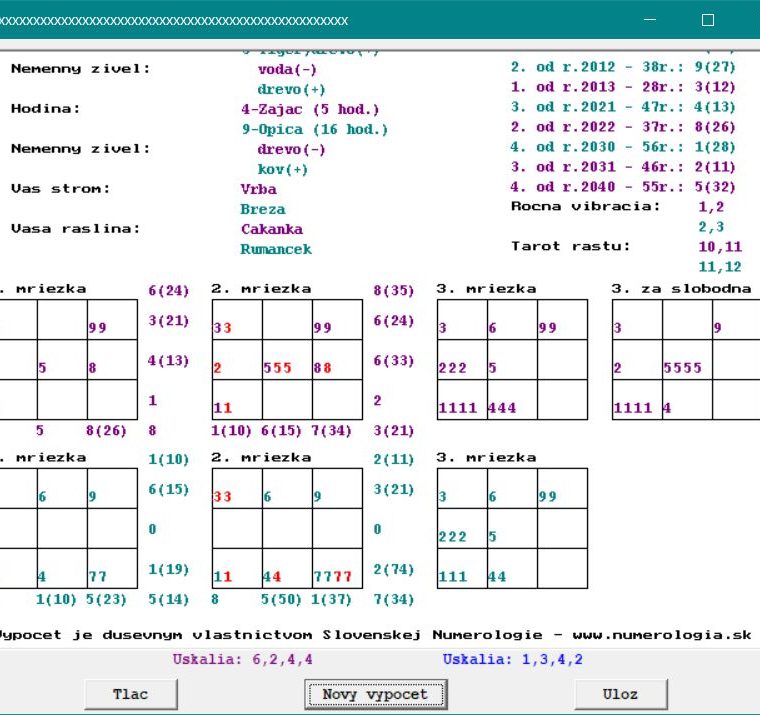Click the 'Vas strom:' label
760x715 pixels.
pyautogui.click(x=61, y=188)
